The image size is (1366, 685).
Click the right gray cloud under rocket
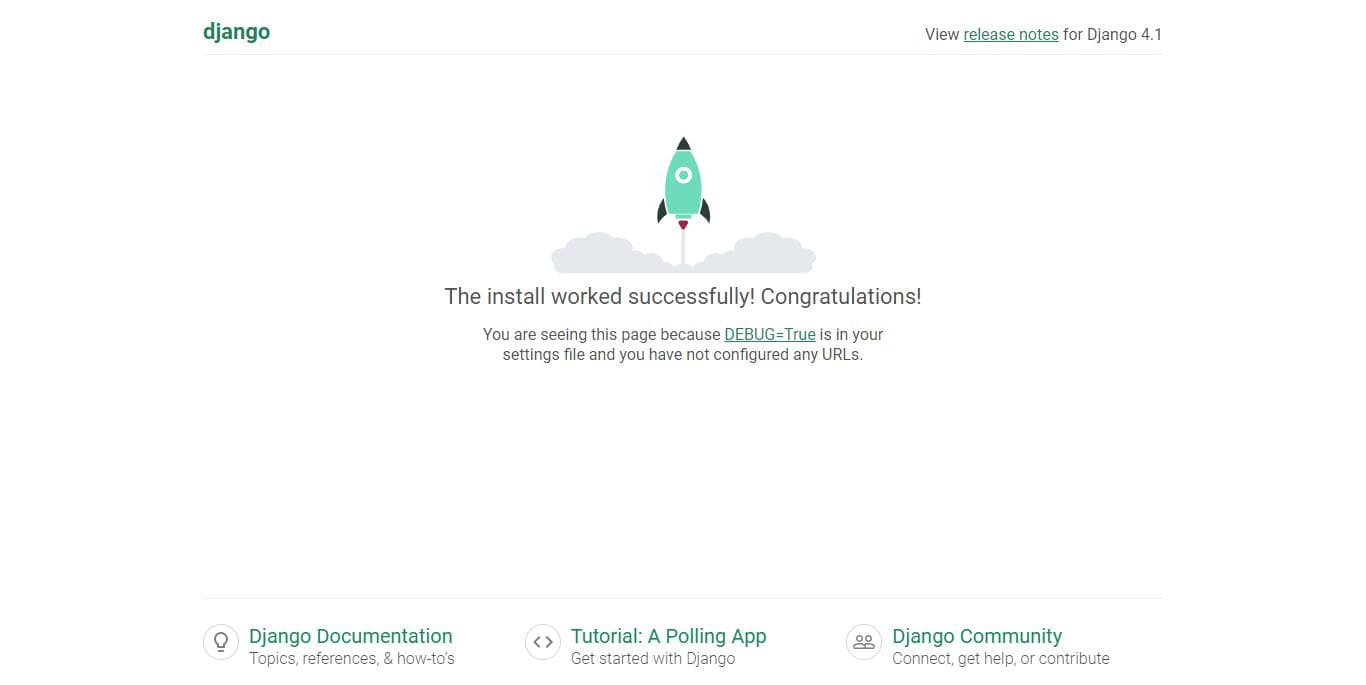tap(766, 255)
